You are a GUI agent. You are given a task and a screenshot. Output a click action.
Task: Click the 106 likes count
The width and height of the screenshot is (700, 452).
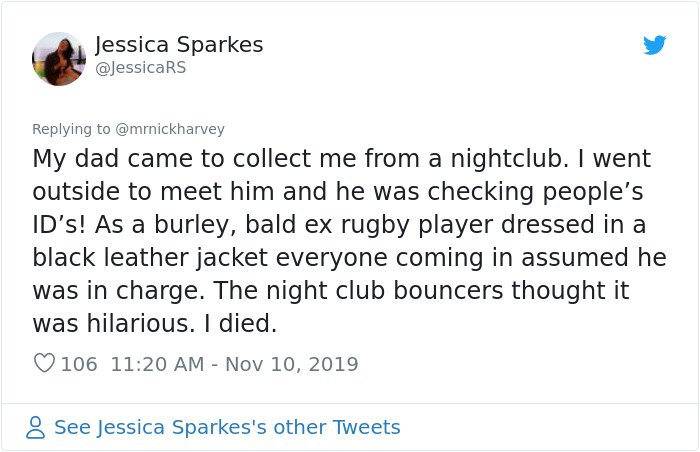(79, 364)
